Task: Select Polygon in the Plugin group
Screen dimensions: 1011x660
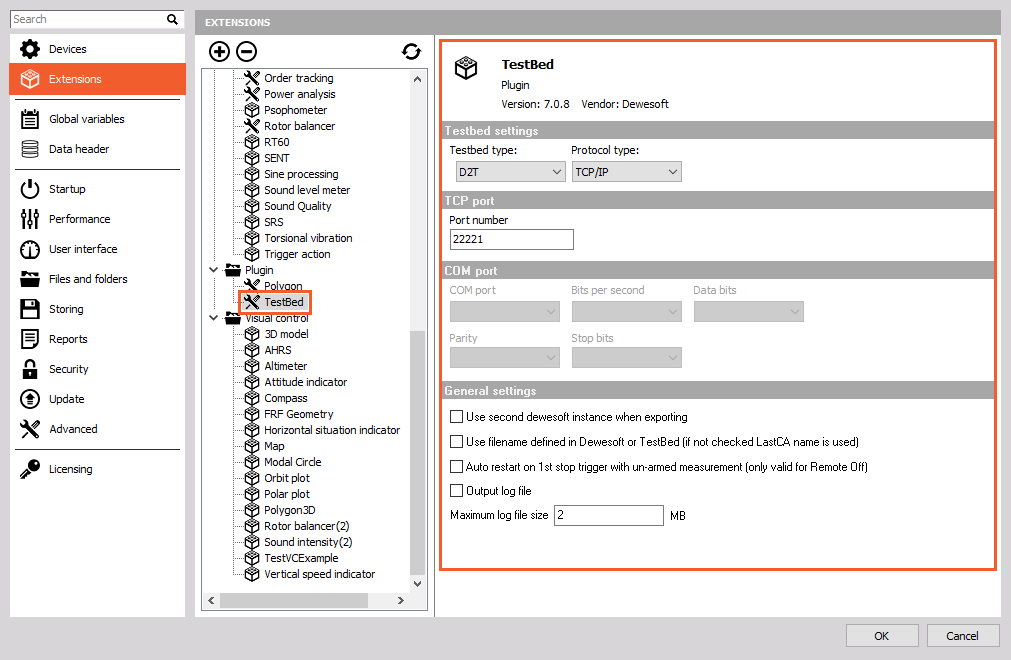Action: click(283, 286)
